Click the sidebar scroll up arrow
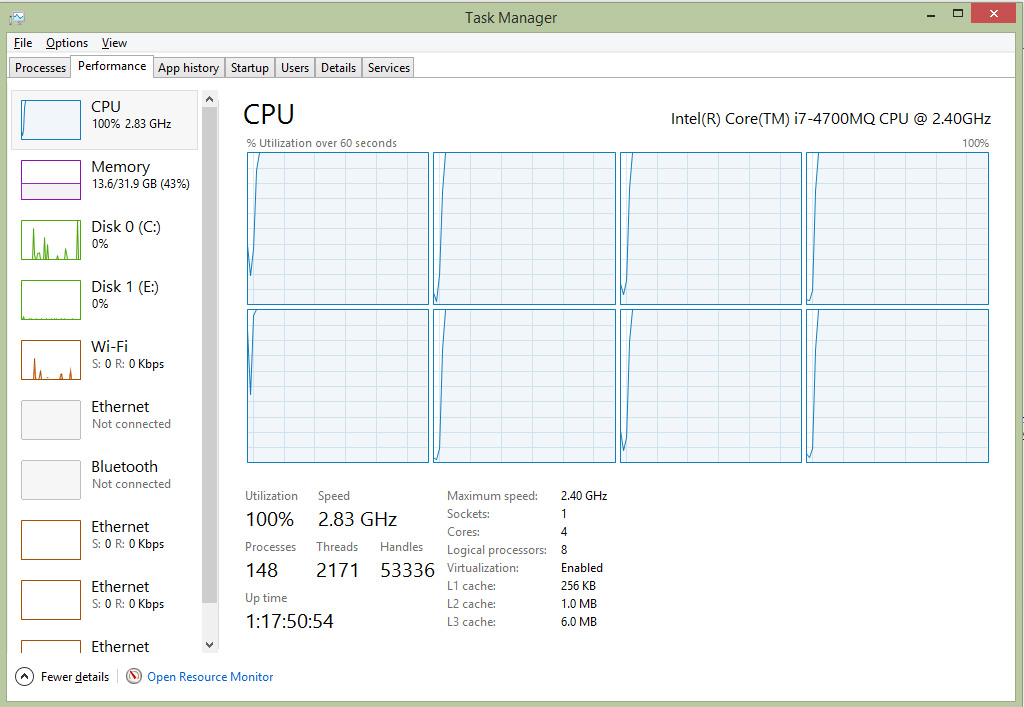The image size is (1024, 707). pyautogui.click(x=210, y=99)
